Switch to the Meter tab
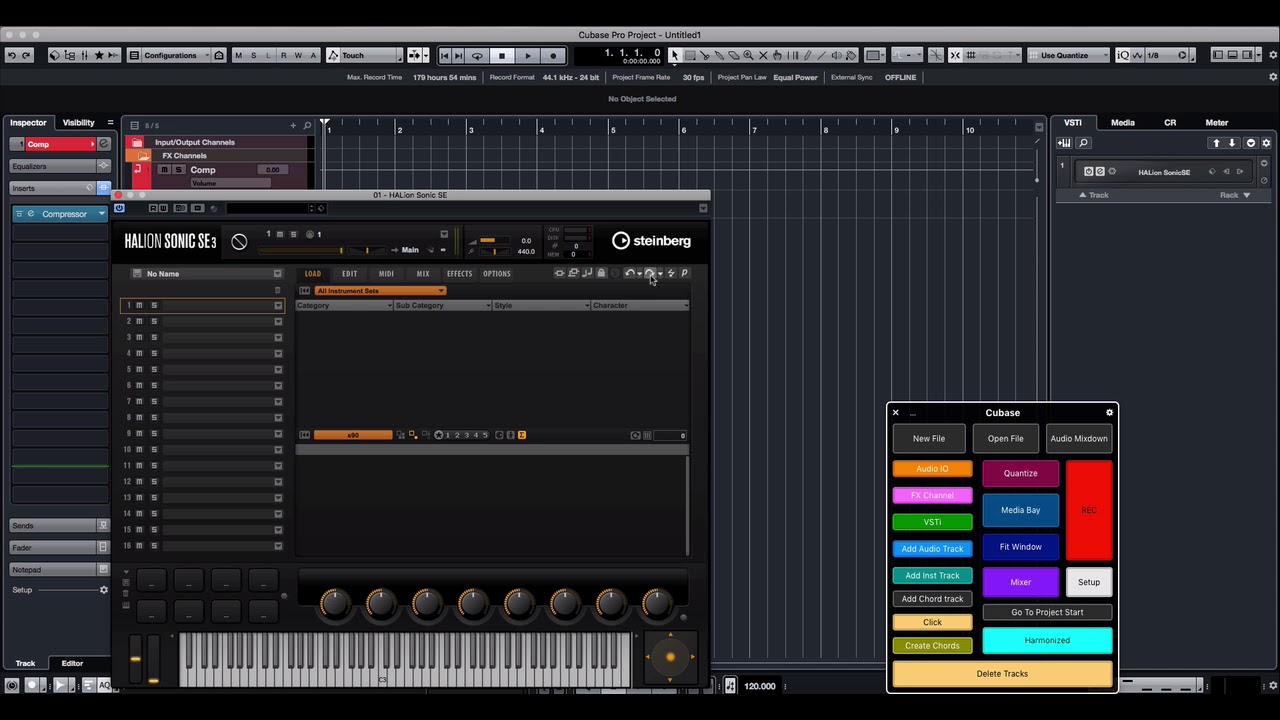1280x720 pixels. pyautogui.click(x=1216, y=122)
